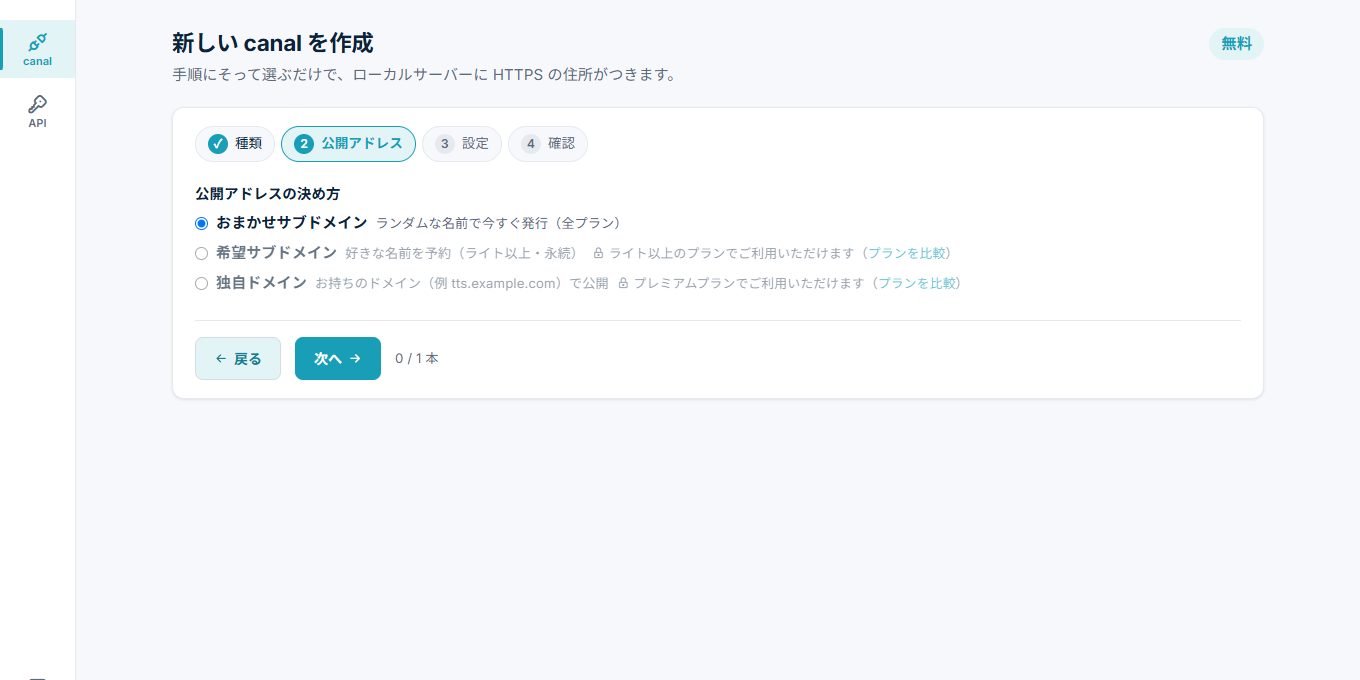Go to step 4 確認
1360x680 pixels.
(x=548, y=144)
